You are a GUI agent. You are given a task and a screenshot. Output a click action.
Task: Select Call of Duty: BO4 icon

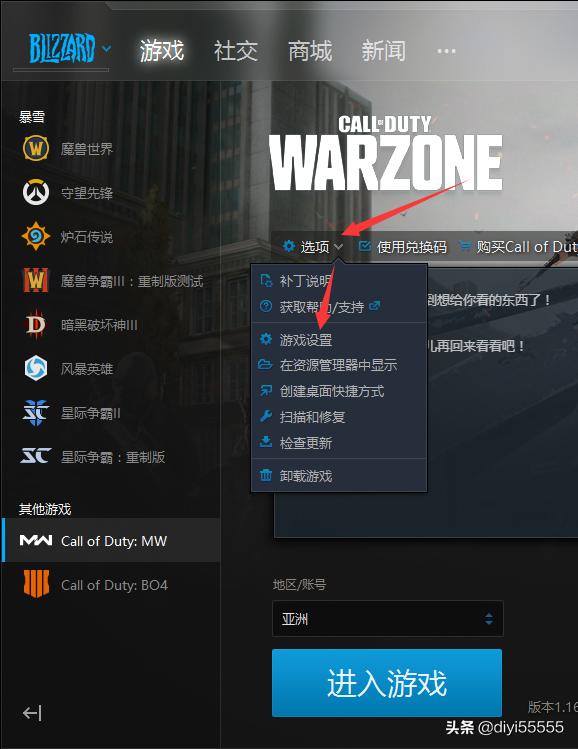tap(36, 584)
